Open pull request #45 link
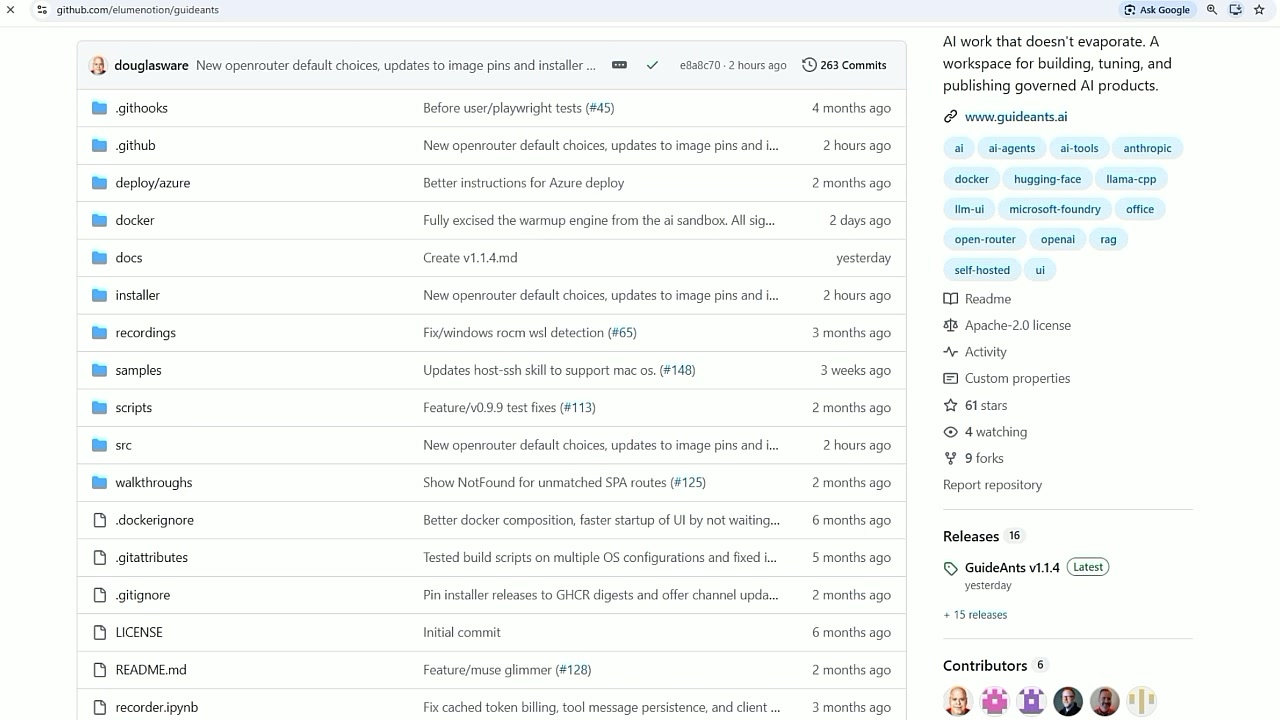Viewport: 1280px width, 720px height. (600, 108)
